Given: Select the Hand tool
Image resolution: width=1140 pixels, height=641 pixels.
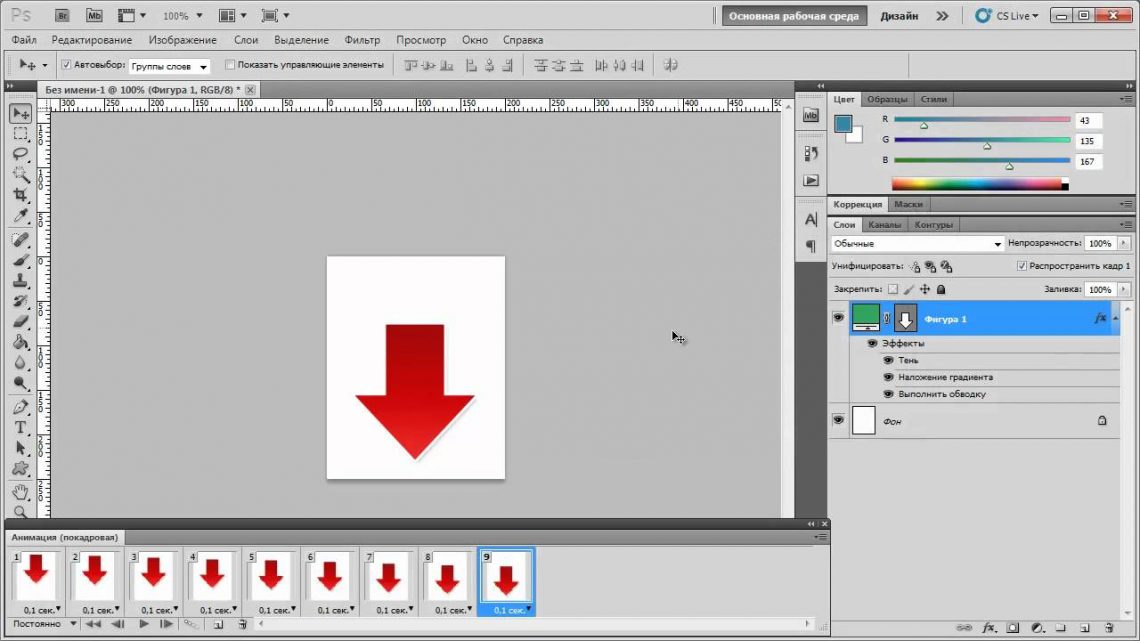Looking at the screenshot, I should [20, 491].
